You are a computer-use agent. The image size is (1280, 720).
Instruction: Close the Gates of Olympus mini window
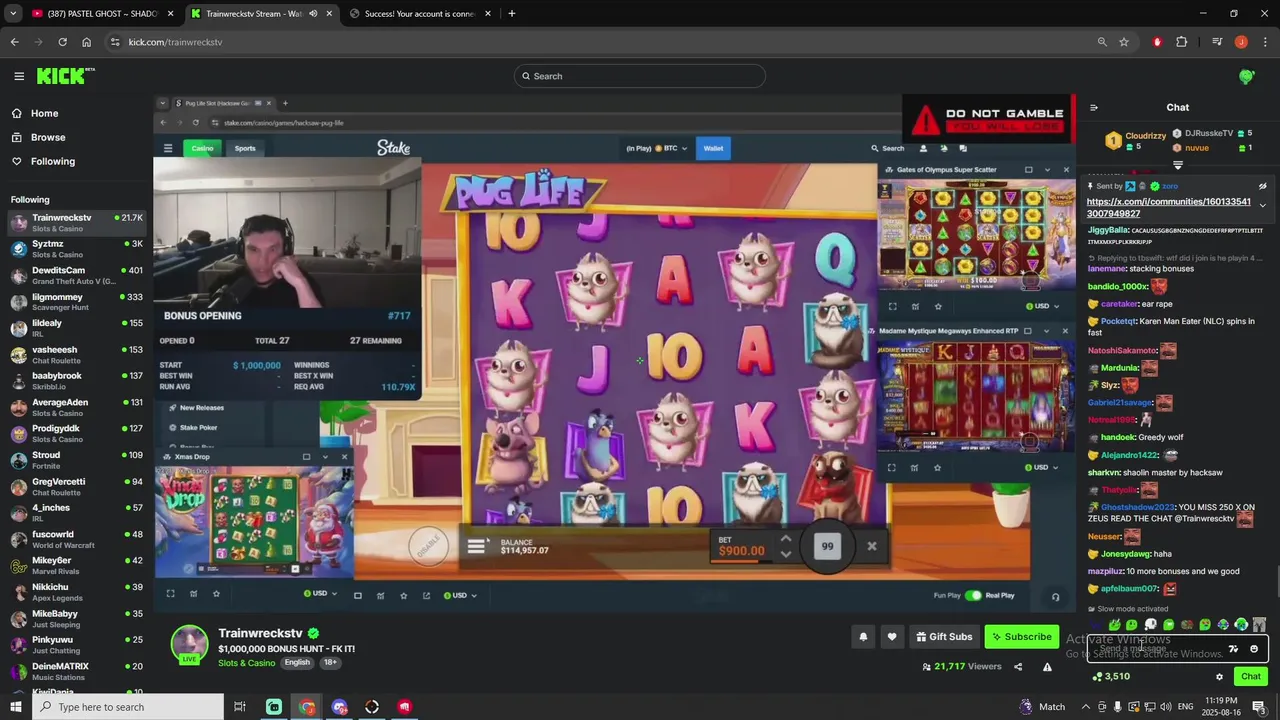pyautogui.click(x=1066, y=170)
